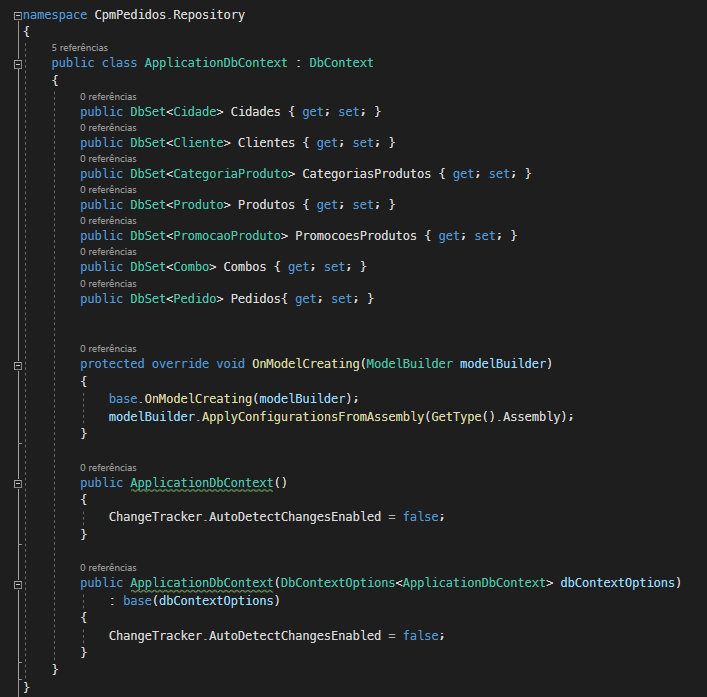Open '5 referências' CodeLens above the class
The image size is (707, 697).
79,48
